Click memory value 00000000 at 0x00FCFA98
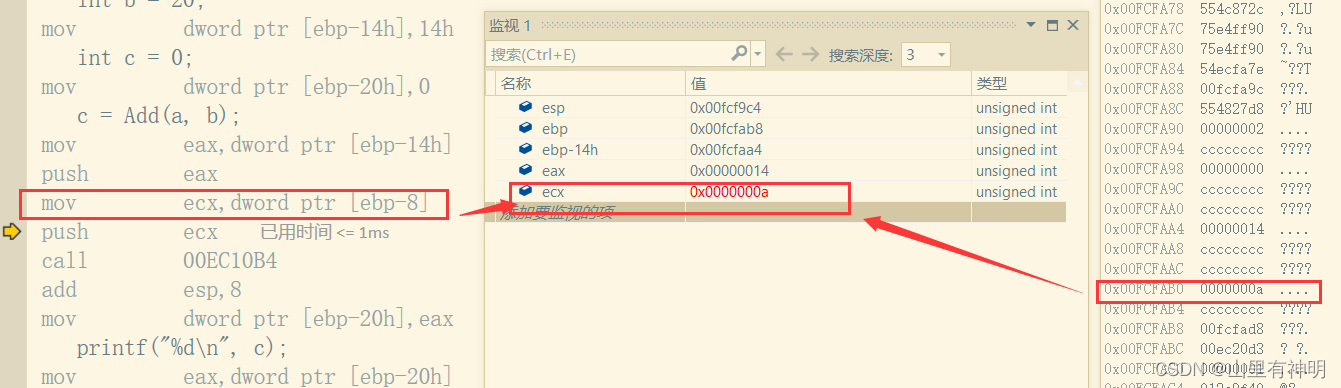This screenshot has width=1341, height=388. click(1231, 169)
